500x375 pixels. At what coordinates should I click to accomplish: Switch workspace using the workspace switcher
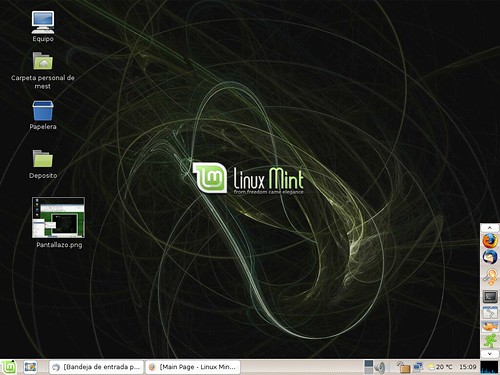tap(368, 367)
